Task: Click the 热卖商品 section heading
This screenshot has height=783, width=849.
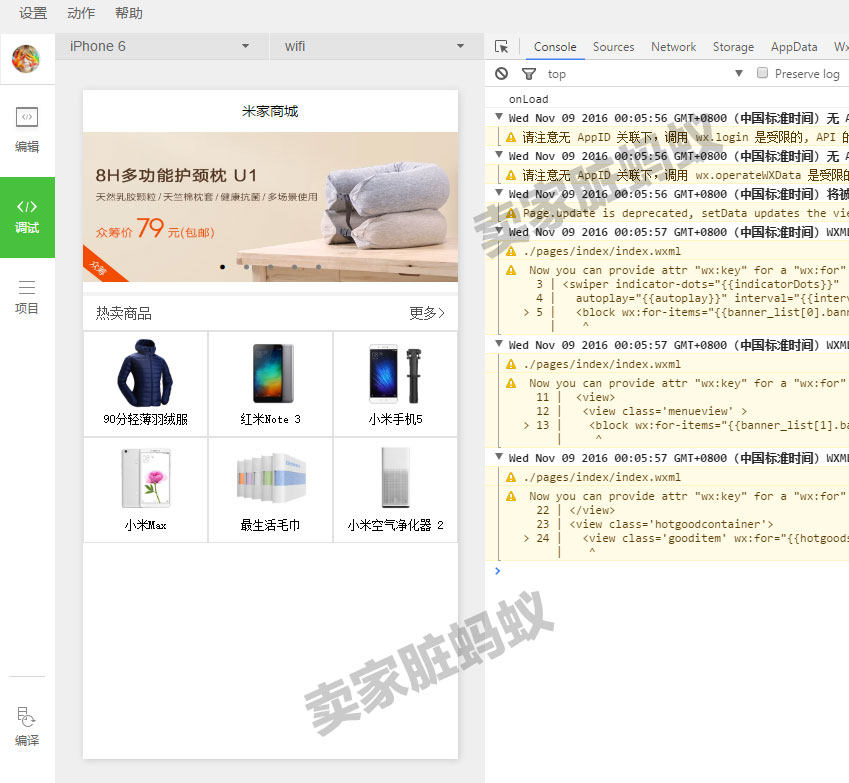Action: click(x=123, y=313)
